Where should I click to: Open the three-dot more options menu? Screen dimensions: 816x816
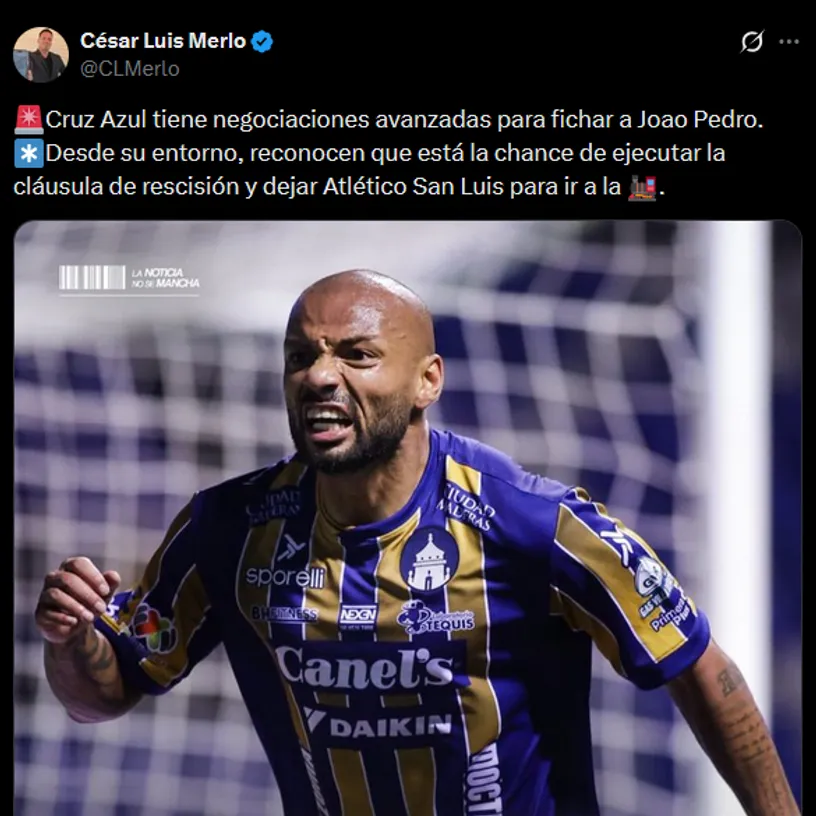pos(788,42)
